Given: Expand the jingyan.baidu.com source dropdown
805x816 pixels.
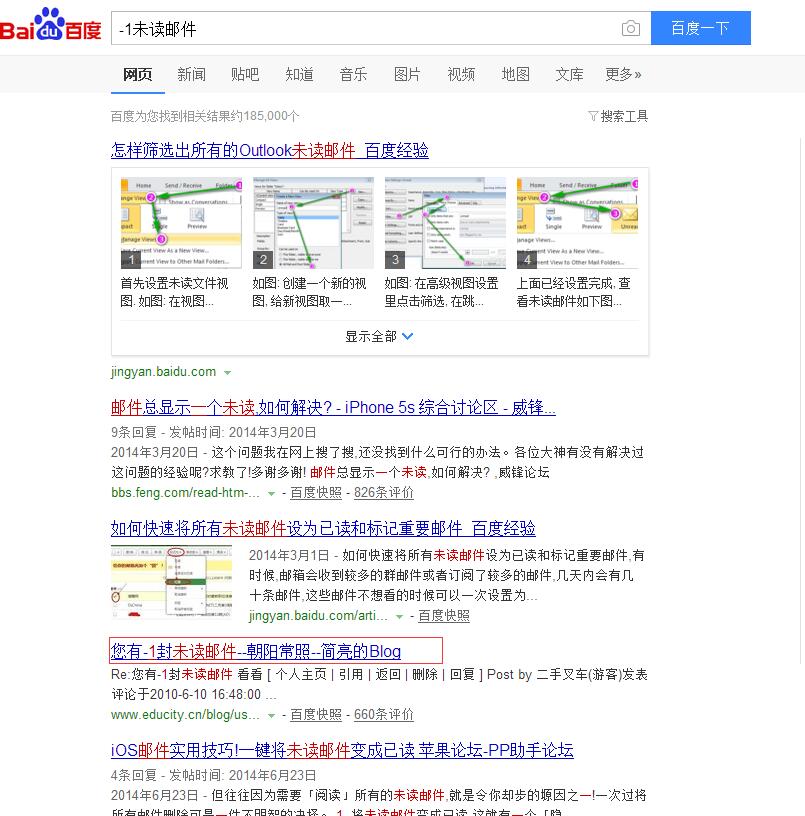Looking at the screenshot, I should [227, 371].
